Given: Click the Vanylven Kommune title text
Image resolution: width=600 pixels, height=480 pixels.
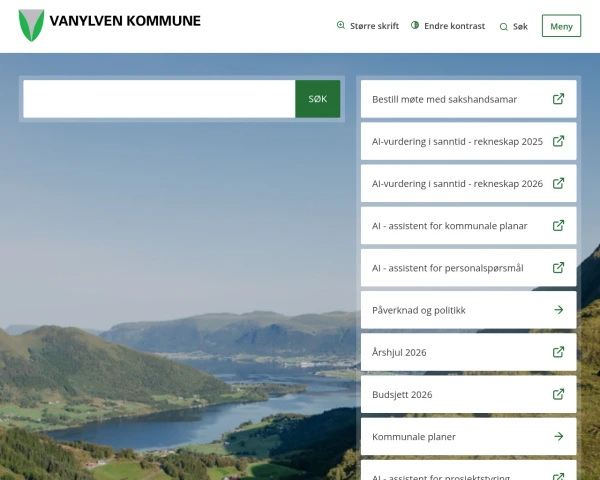Looking at the screenshot, I should click(x=125, y=21).
